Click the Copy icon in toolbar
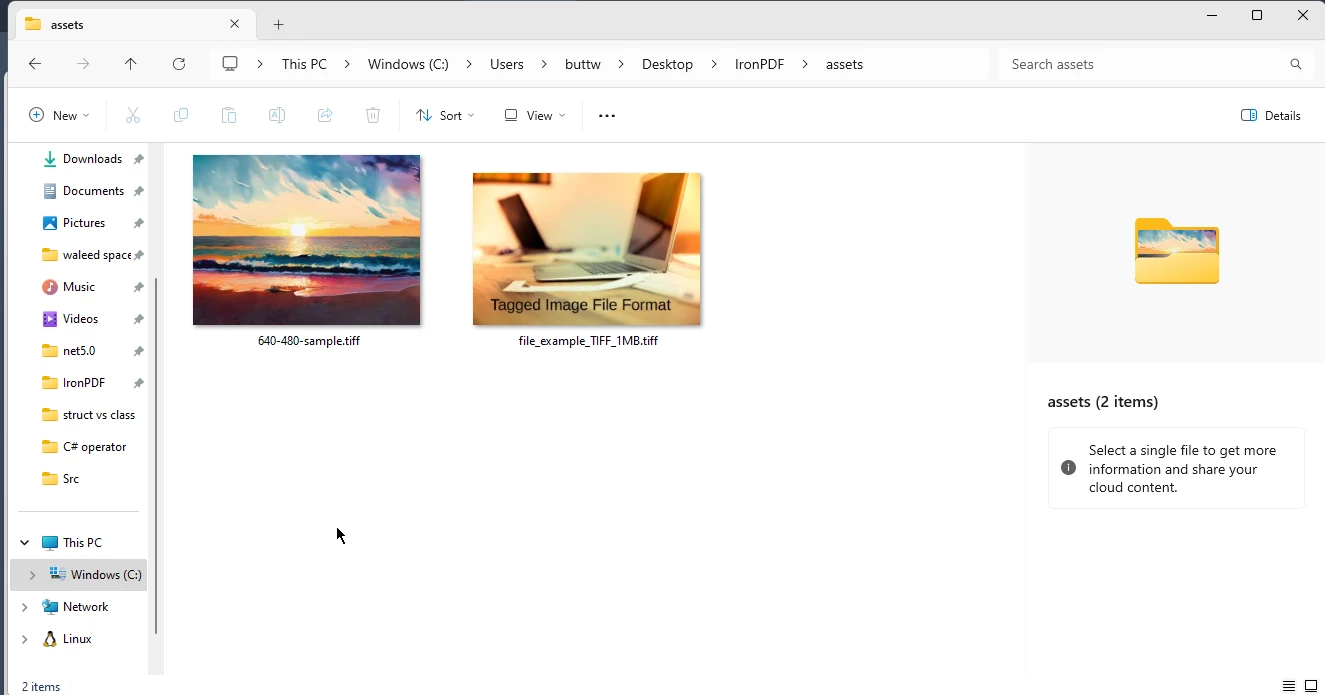Viewport: 1325px width, 695px height. pos(181,116)
